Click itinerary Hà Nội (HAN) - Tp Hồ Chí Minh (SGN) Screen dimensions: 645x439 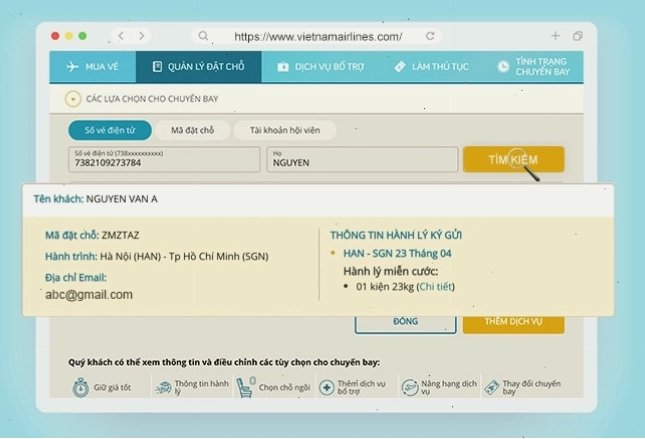pyautogui.click(x=184, y=257)
